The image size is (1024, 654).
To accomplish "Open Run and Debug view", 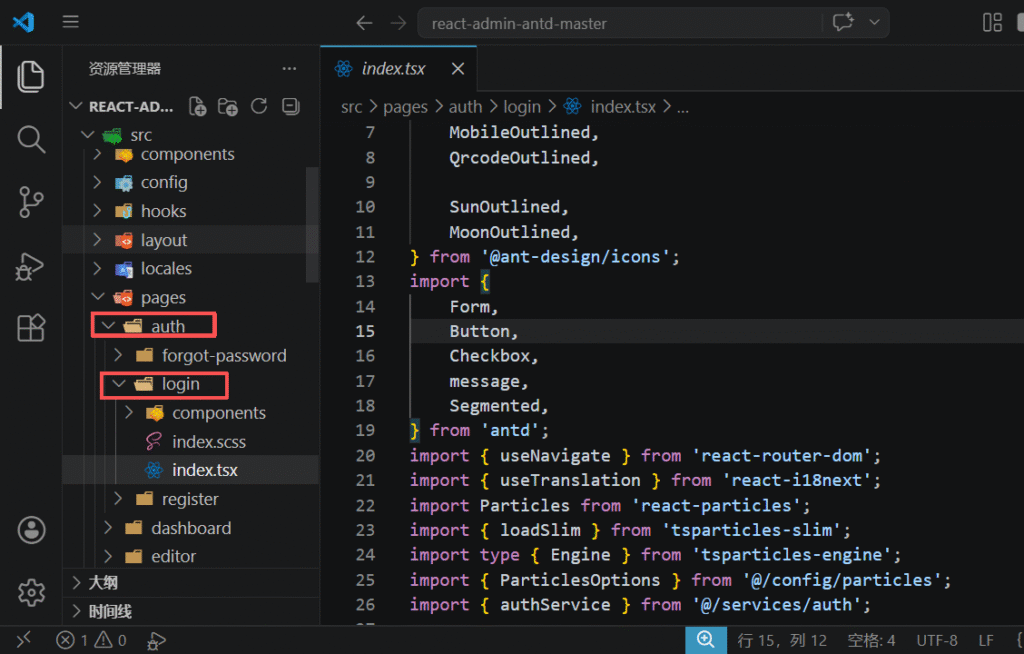I will (31, 266).
